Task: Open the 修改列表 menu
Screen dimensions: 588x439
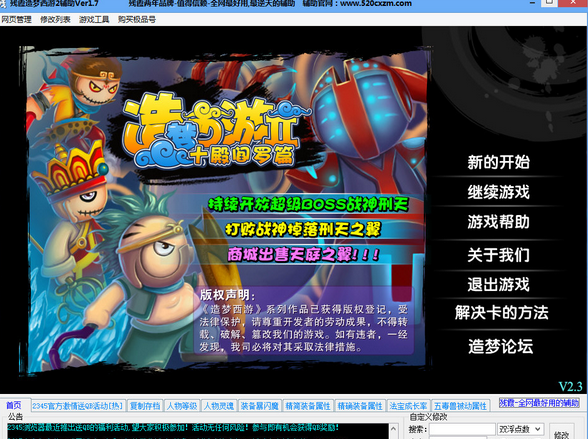Action: click(55, 19)
